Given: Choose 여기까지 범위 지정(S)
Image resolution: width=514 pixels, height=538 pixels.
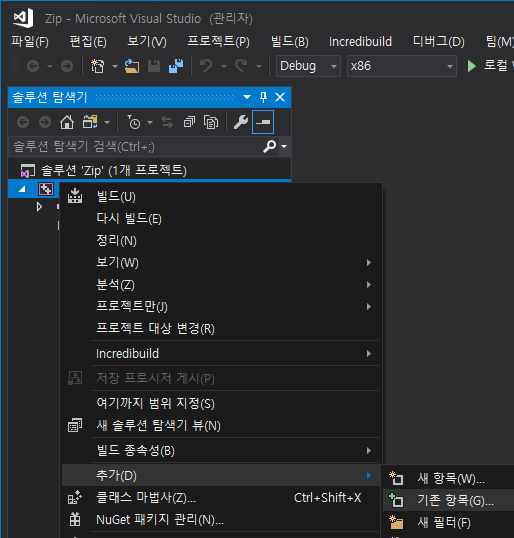Looking at the screenshot, I should point(221,403).
